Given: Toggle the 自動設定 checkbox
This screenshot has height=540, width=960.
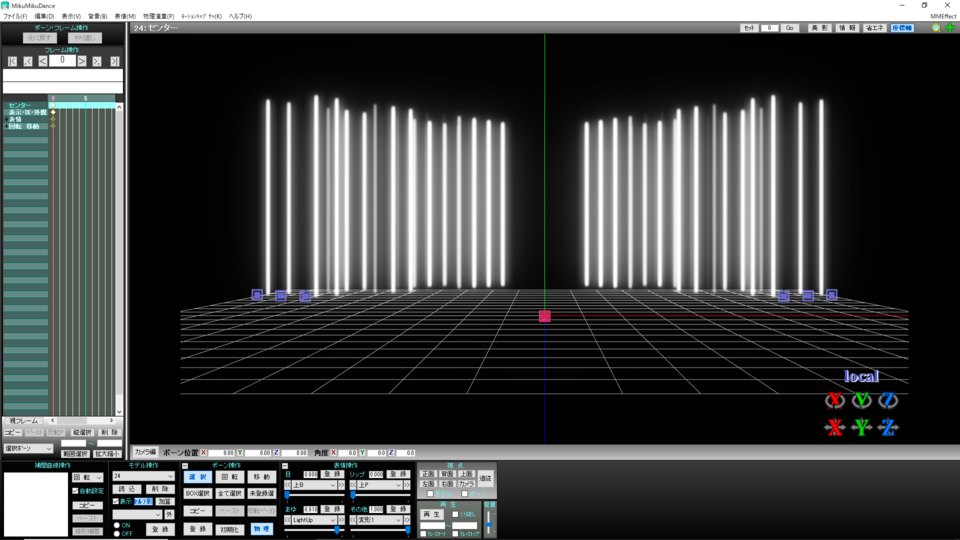Looking at the screenshot, I should pyautogui.click(x=75, y=491).
